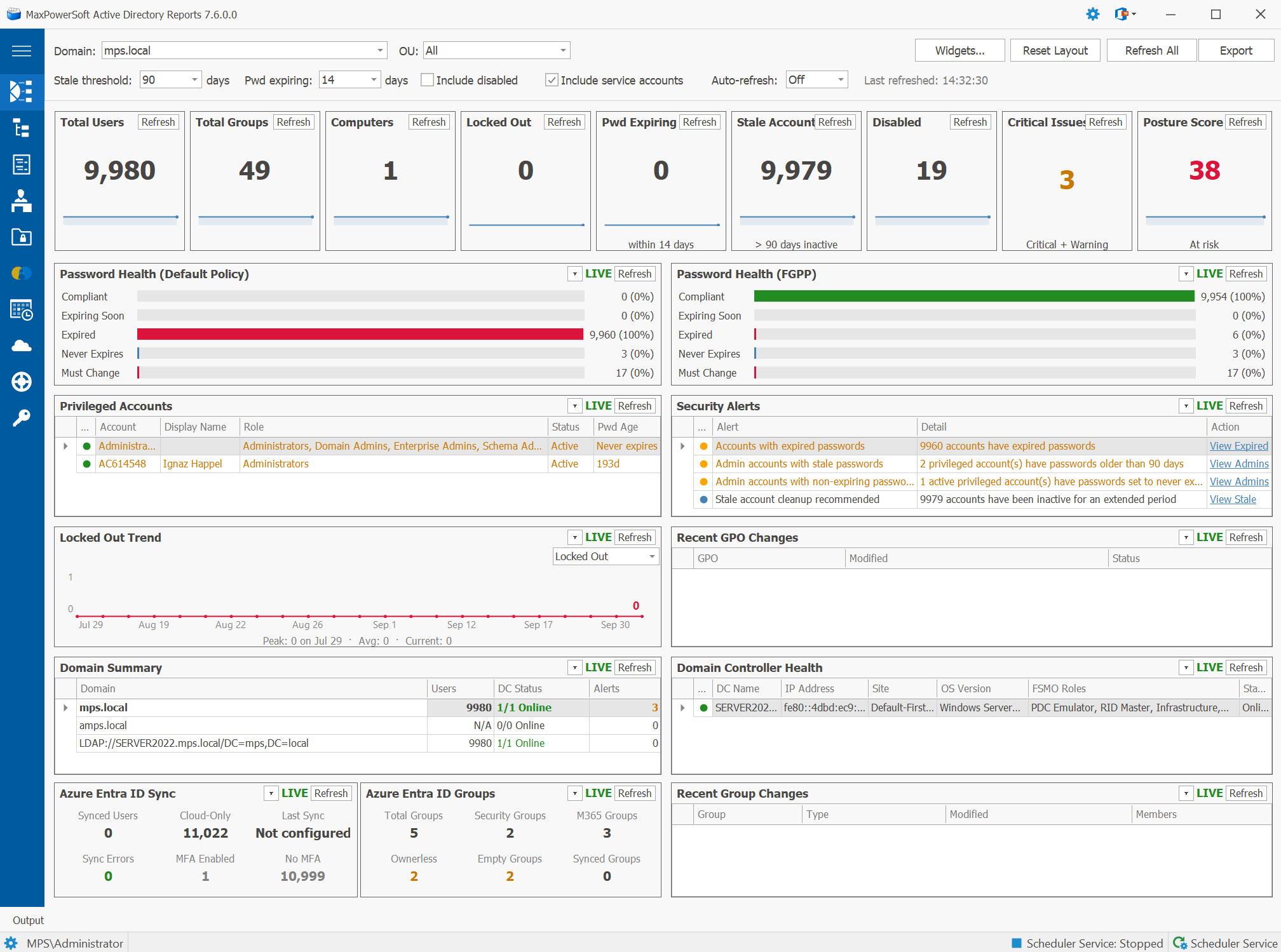1281x952 pixels.
Task: Click the shield icon with dropdown in title bar
Action: click(x=1125, y=14)
